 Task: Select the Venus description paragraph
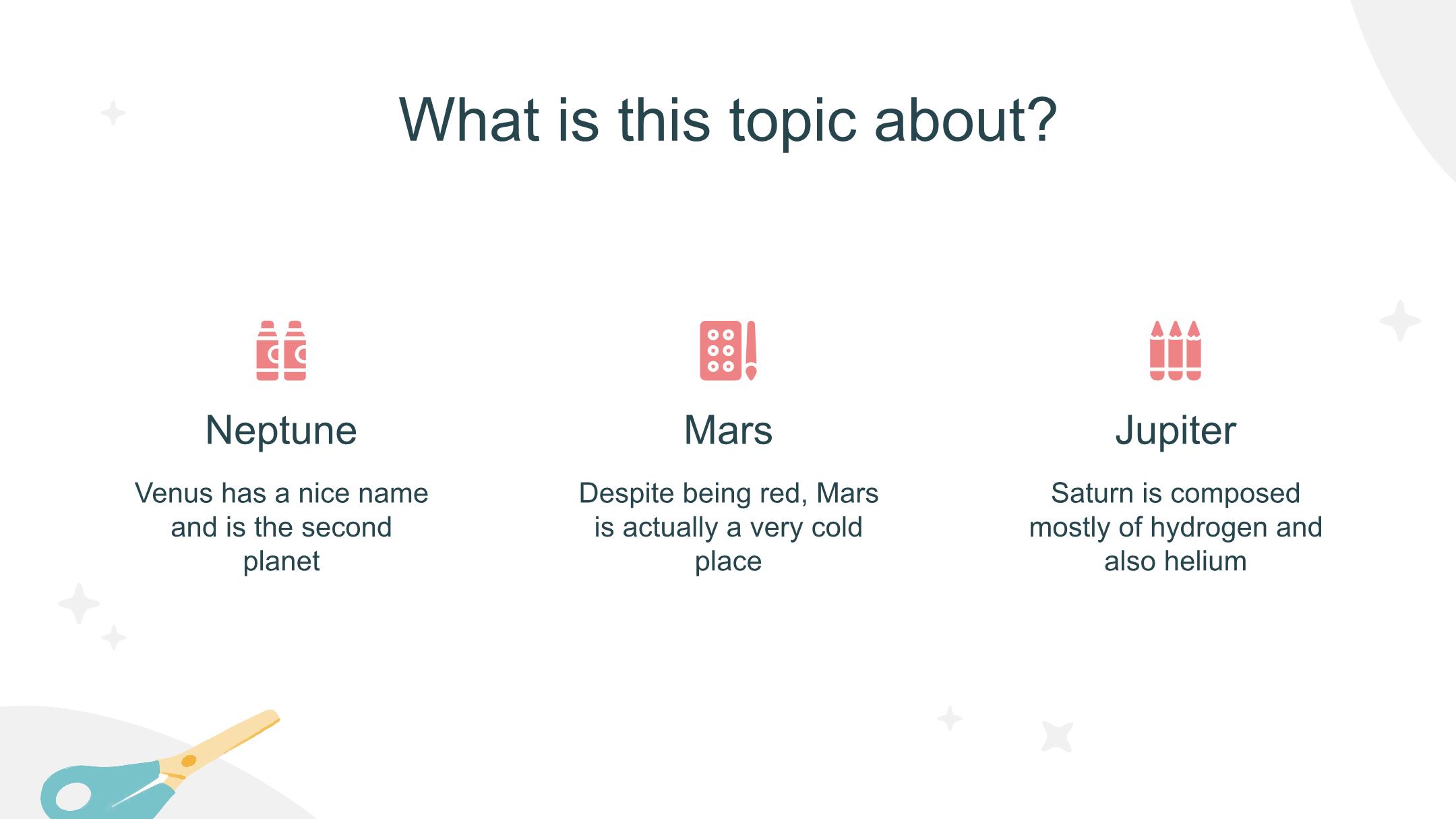[x=281, y=527]
